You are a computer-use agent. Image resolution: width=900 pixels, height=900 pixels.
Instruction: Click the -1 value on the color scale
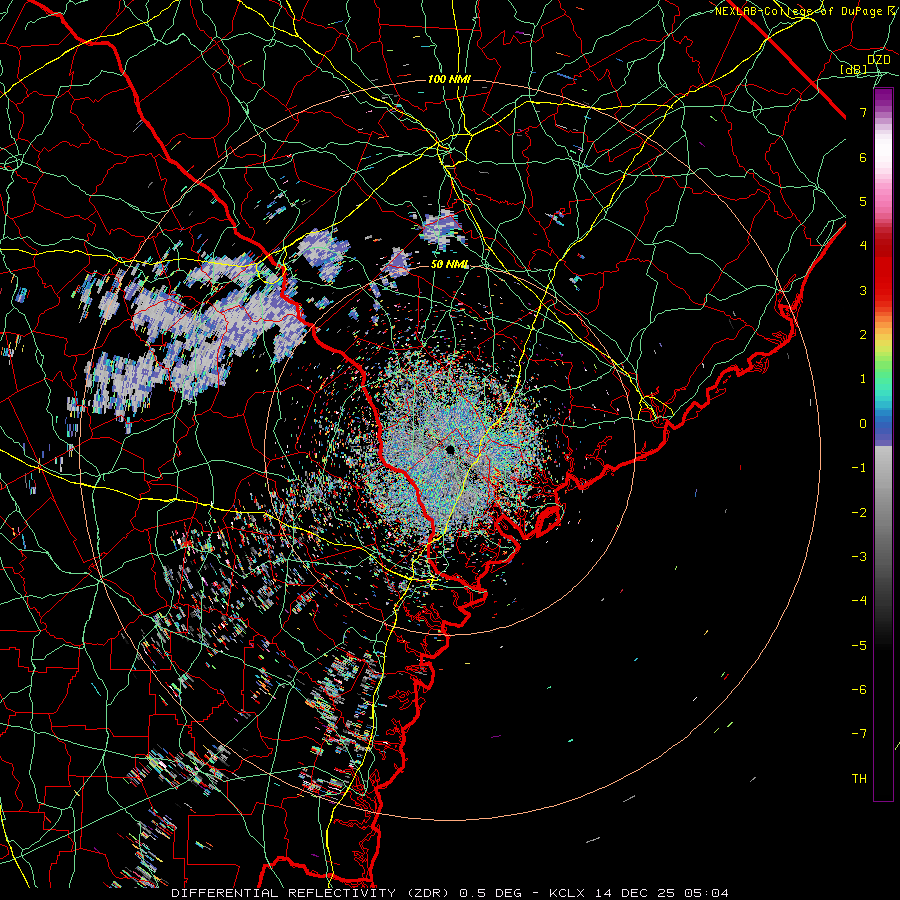click(x=859, y=468)
